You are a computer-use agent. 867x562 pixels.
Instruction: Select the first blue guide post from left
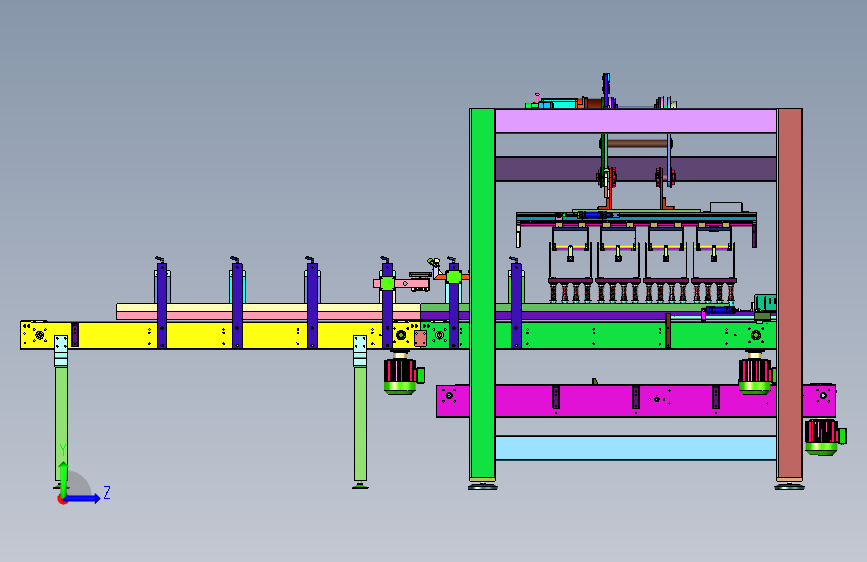[162, 305]
